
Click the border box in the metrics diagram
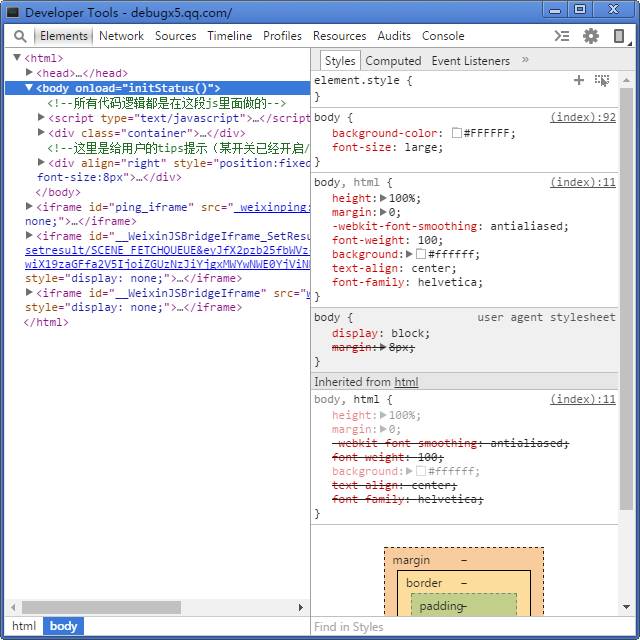(464, 582)
